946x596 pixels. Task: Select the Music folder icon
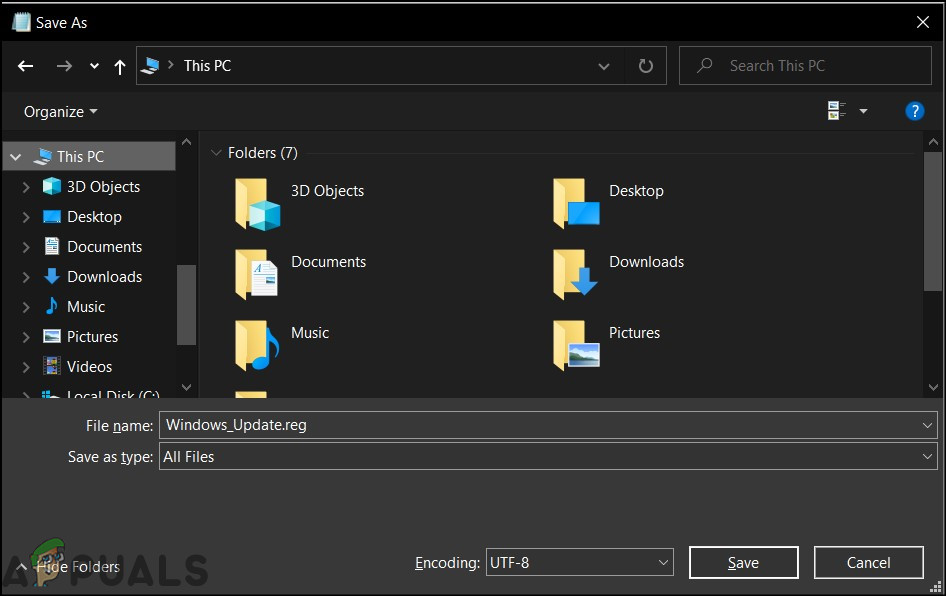point(257,346)
